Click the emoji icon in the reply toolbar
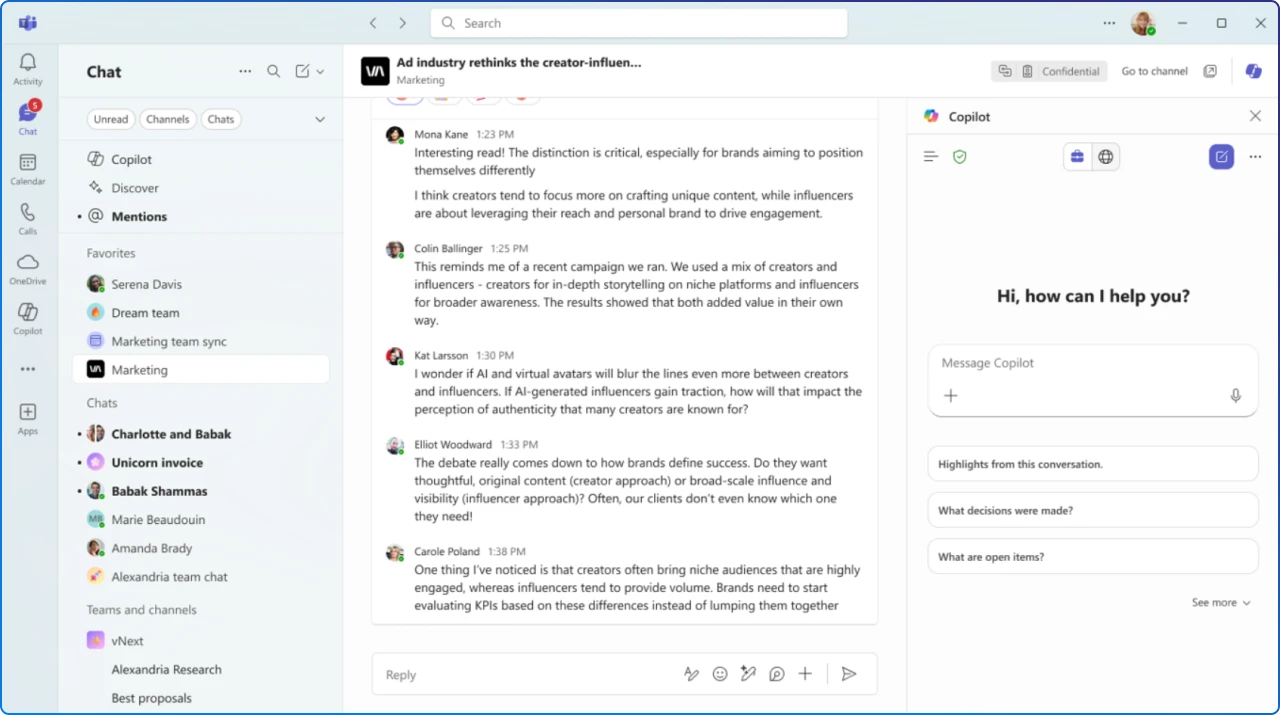 pyautogui.click(x=720, y=674)
